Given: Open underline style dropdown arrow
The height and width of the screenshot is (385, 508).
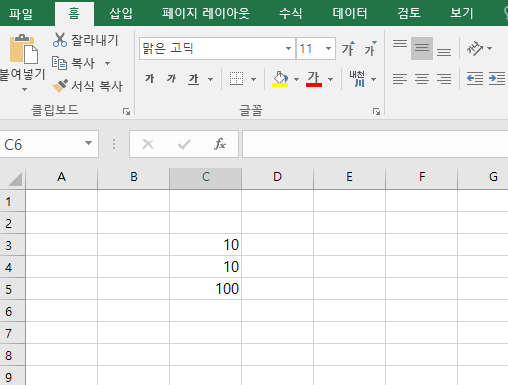Looking at the screenshot, I should coord(210,79).
